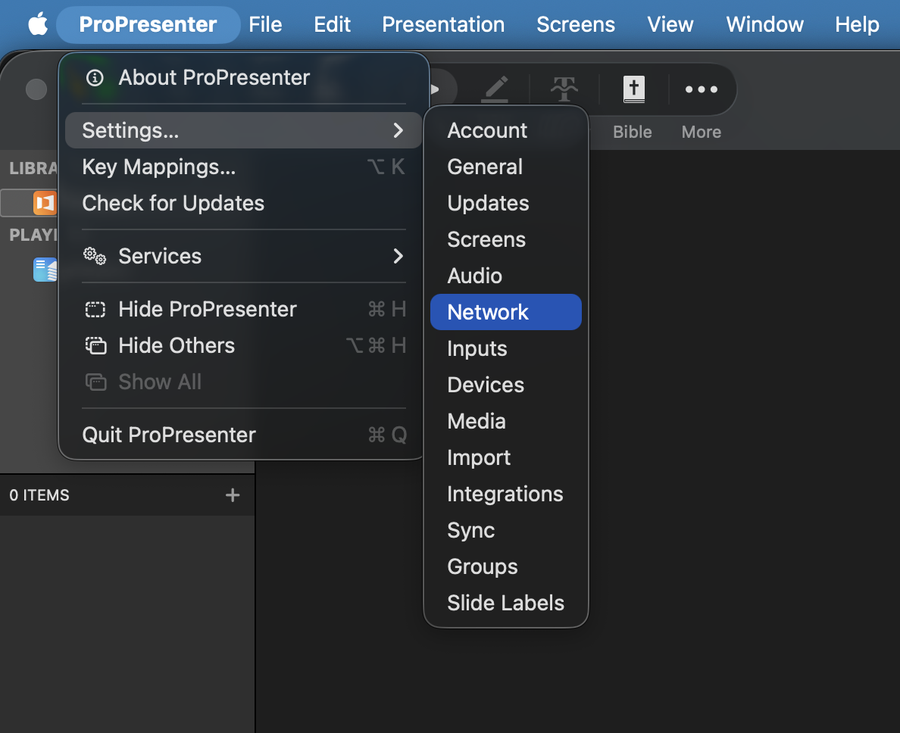Select the orange library icon
900x733 pixels.
tap(45, 203)
